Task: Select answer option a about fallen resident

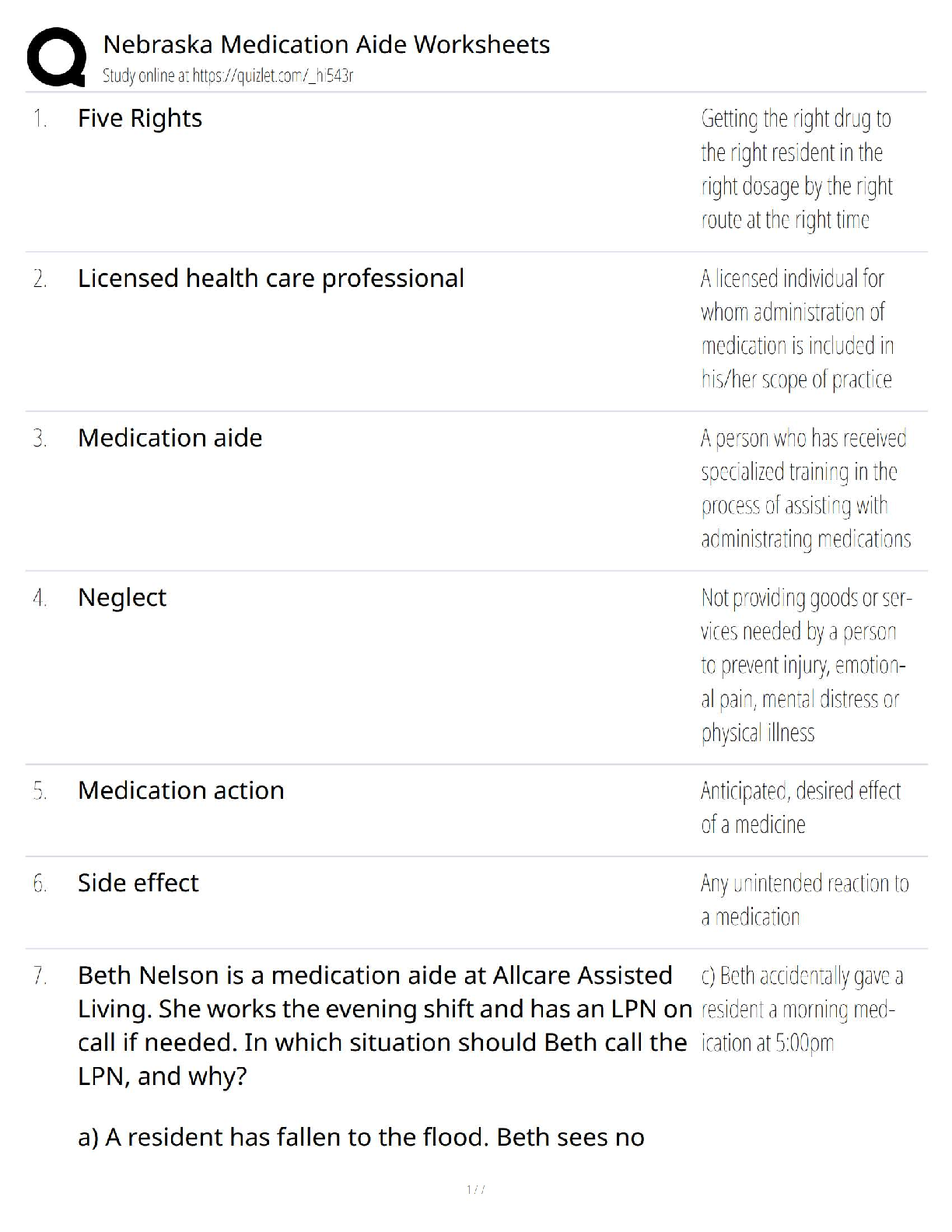Action: point(361,1137)
